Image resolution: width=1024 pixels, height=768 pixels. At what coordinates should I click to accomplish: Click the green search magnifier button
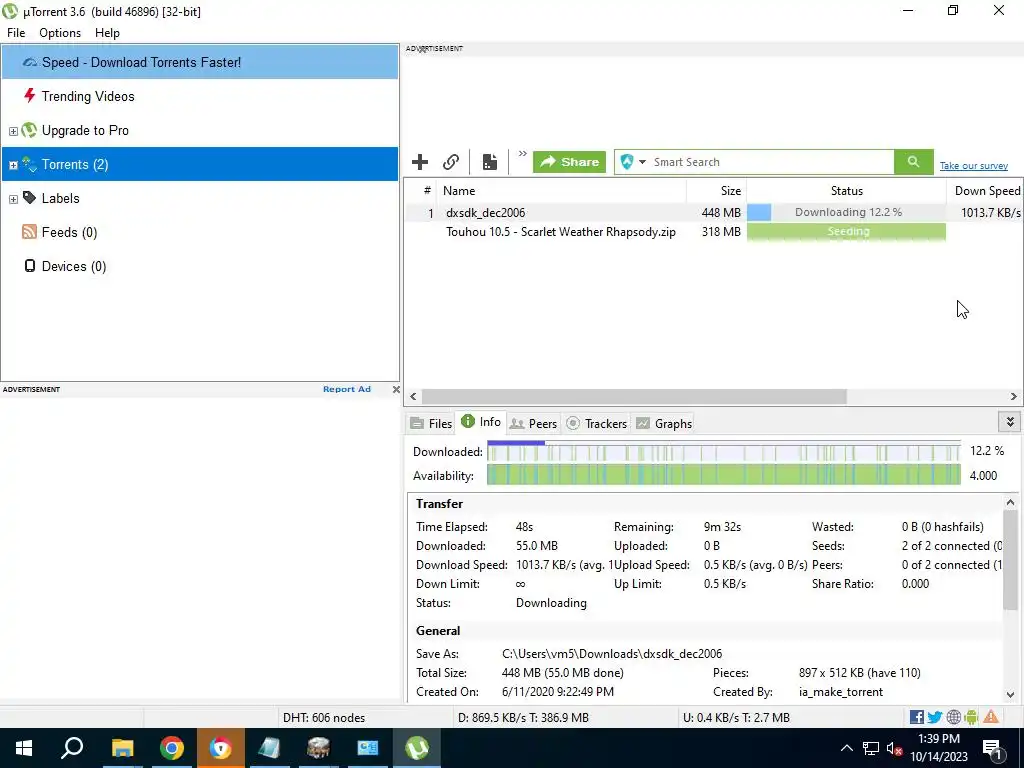coord(914,162)
